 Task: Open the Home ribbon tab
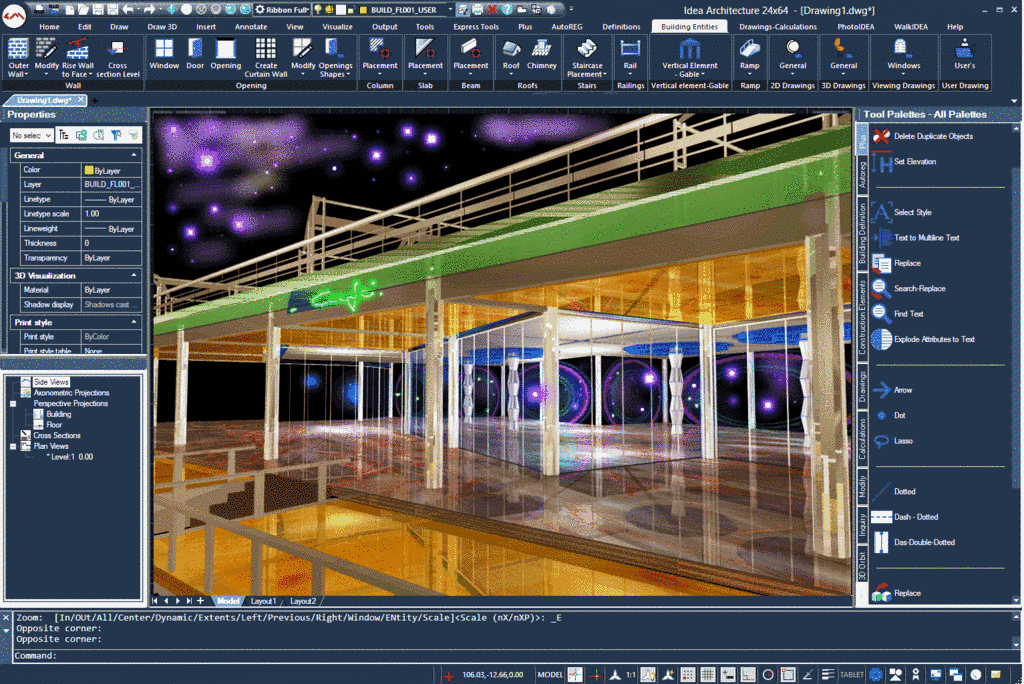[x=49, y=27]
